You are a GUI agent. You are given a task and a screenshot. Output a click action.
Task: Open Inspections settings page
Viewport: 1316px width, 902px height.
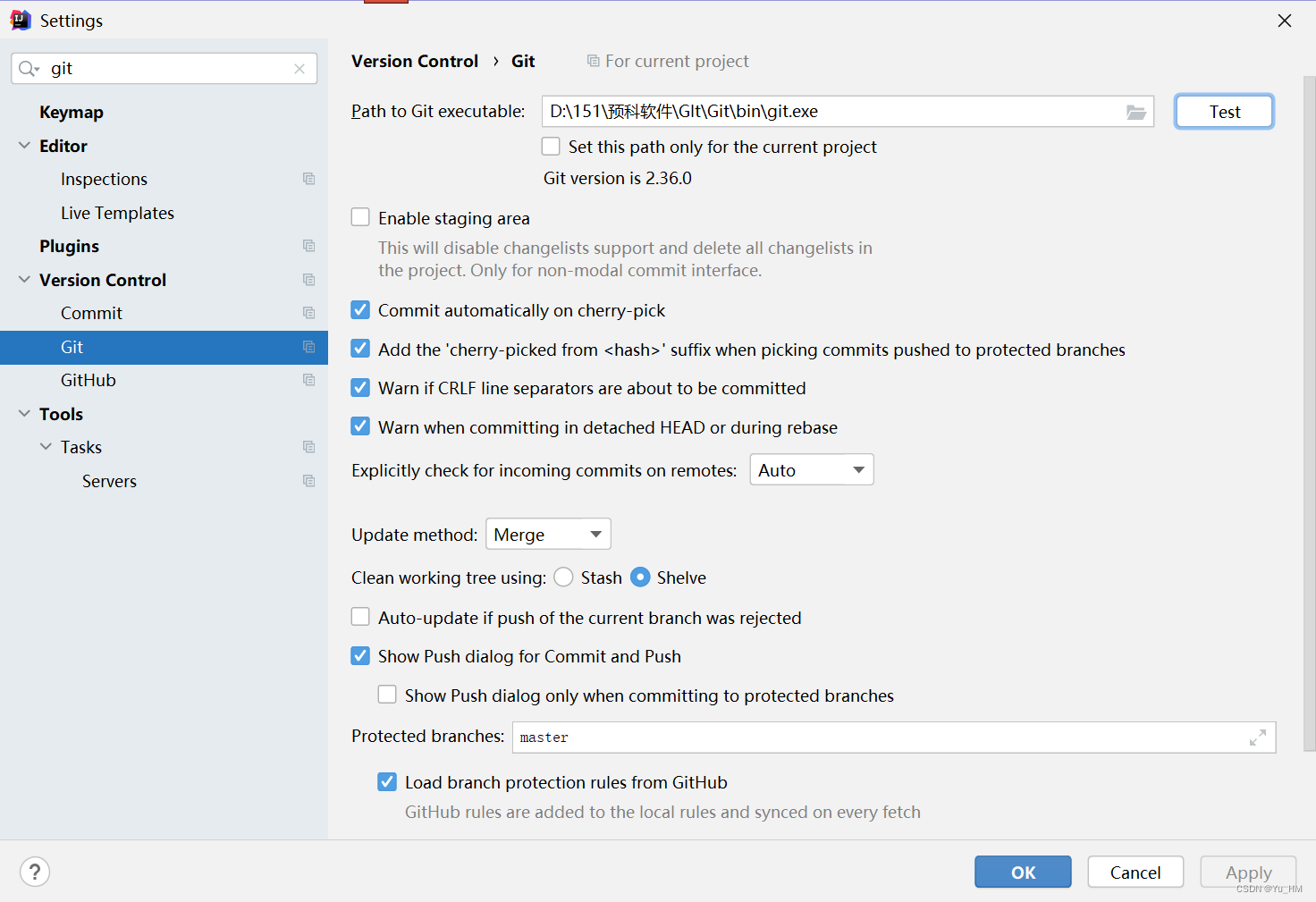104,179
